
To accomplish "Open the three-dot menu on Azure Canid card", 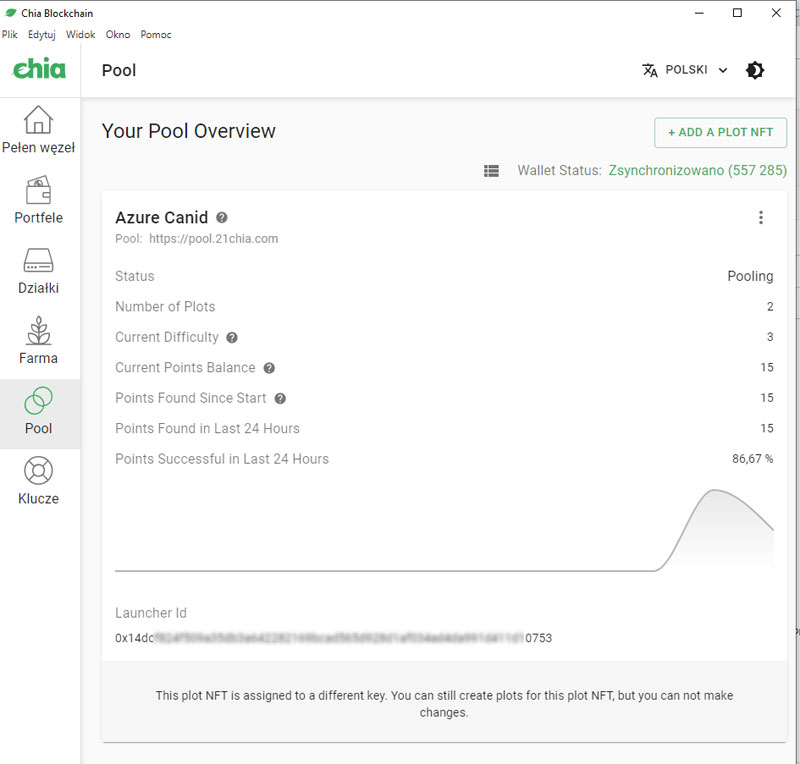I will [x=761, y=217].
